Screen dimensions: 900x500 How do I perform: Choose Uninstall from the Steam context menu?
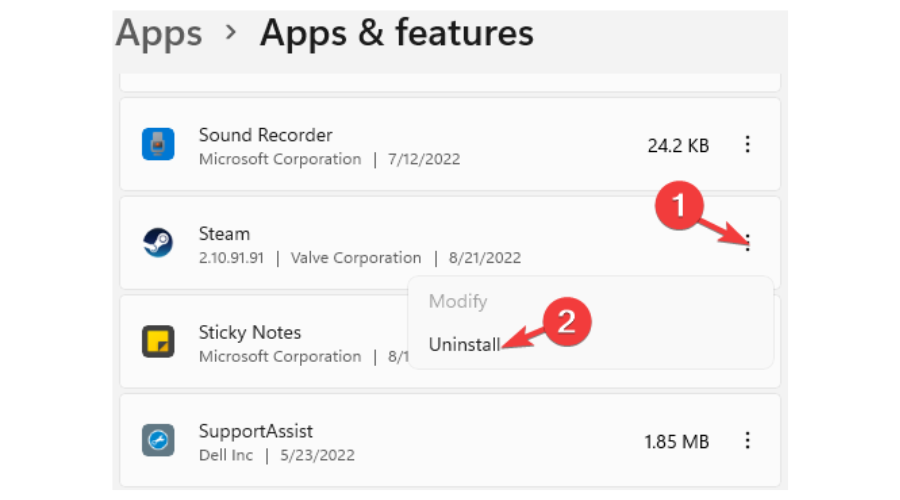464,344
